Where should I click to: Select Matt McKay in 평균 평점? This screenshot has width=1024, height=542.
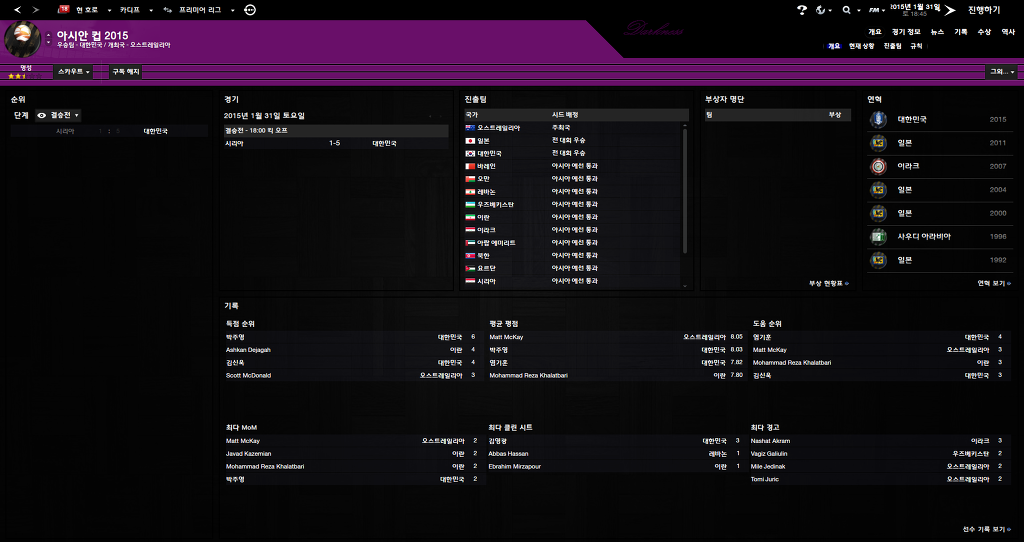click(506, 337)
